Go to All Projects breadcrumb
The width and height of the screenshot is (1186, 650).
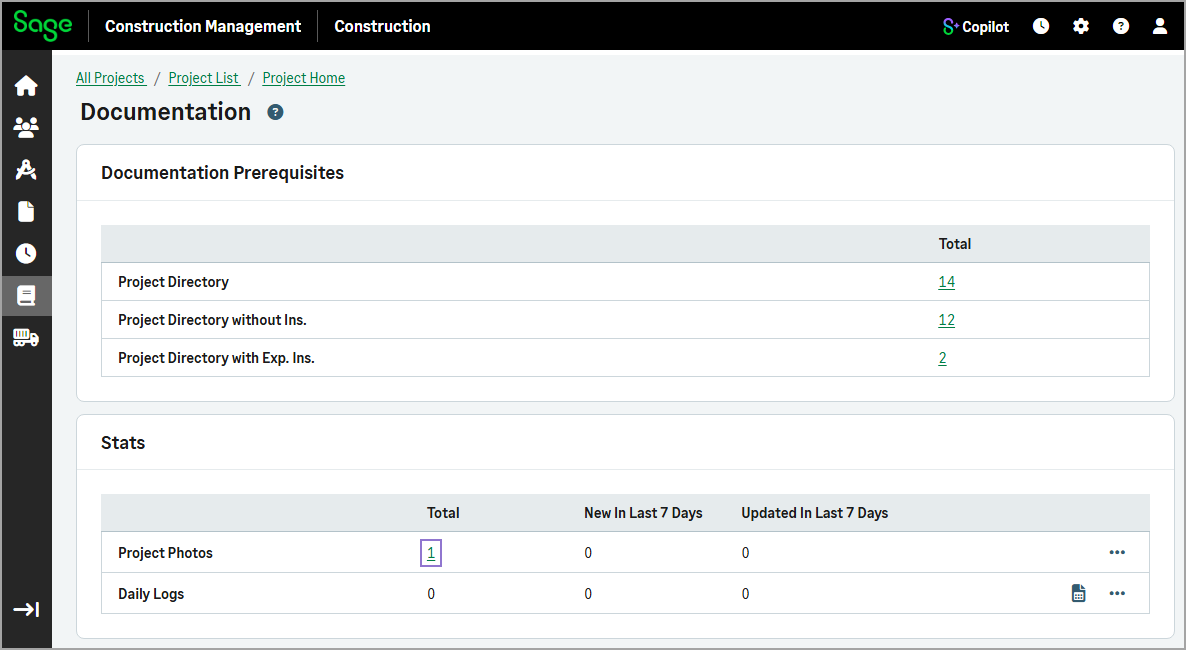pyautogui.click(x=110, y=78)
